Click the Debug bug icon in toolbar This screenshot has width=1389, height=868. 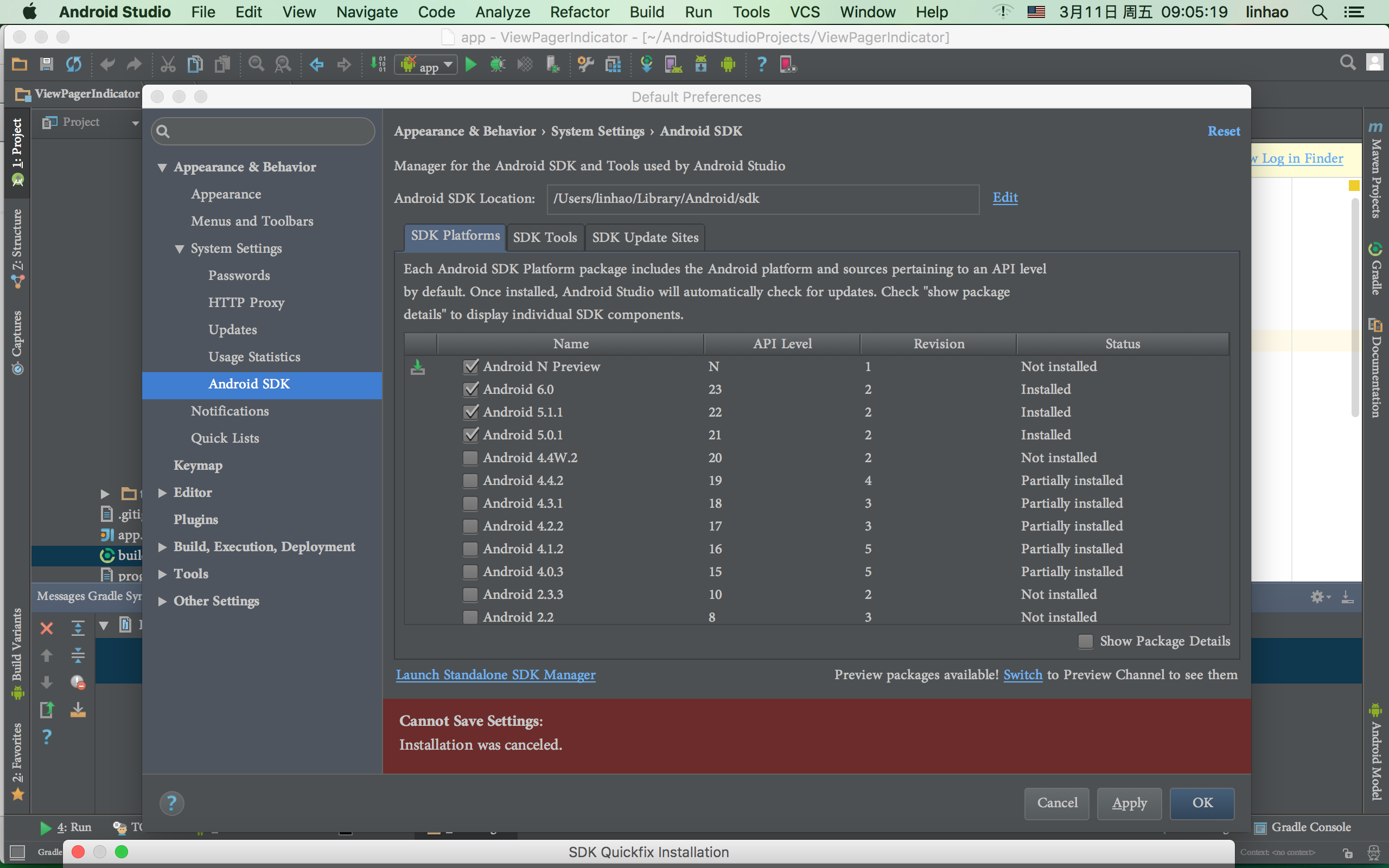point(497,65)
